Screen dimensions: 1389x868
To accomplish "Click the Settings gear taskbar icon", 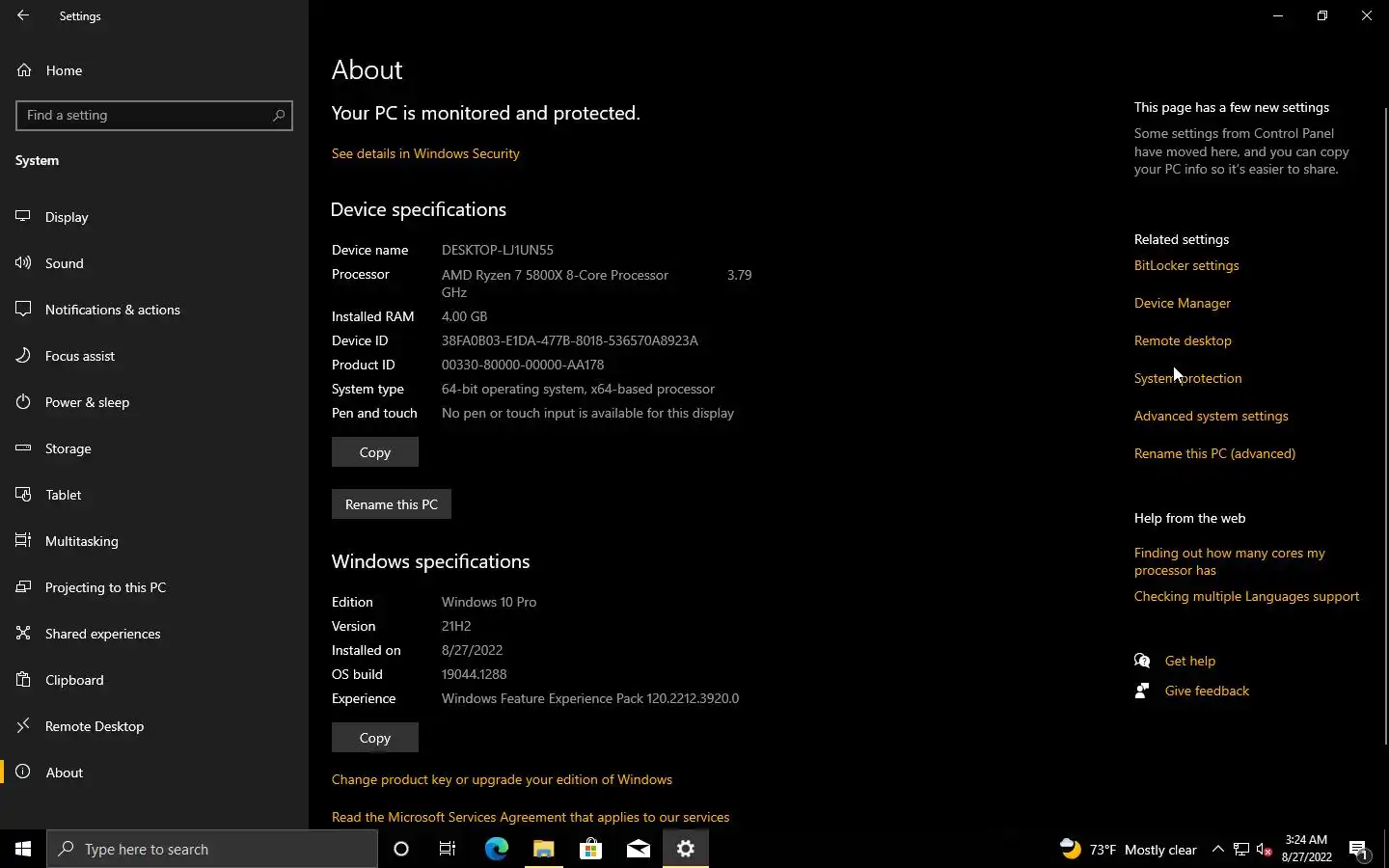I will (x=686, y=849).
